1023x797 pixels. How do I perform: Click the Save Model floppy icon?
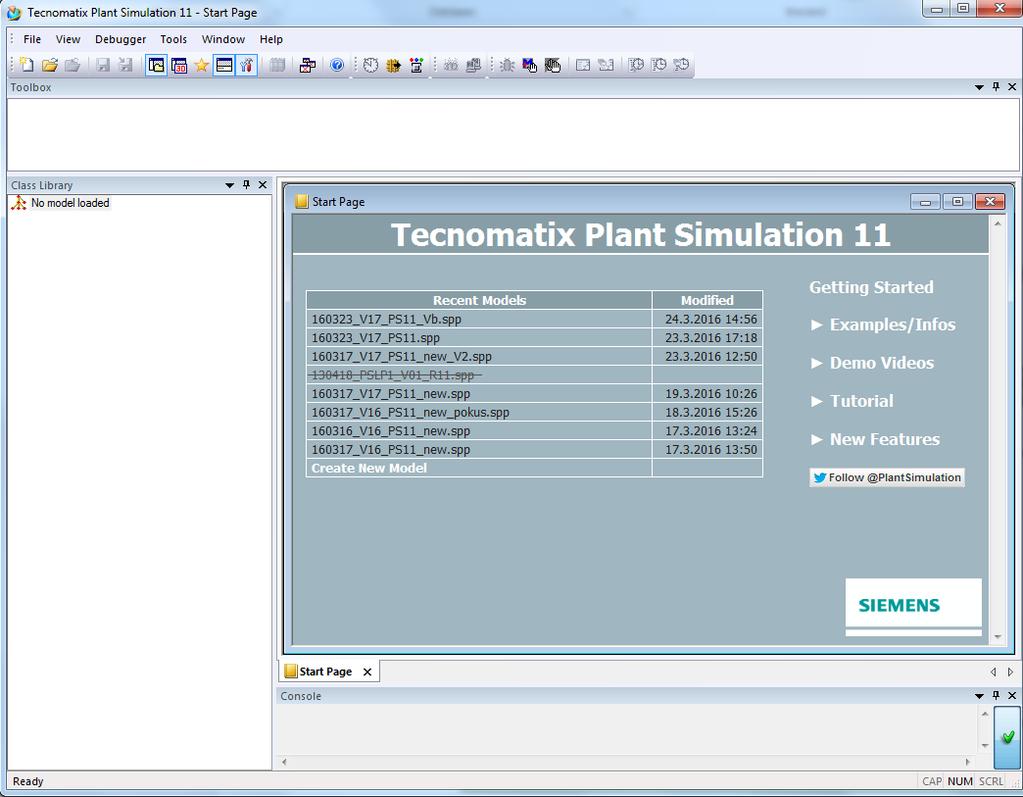102,65
